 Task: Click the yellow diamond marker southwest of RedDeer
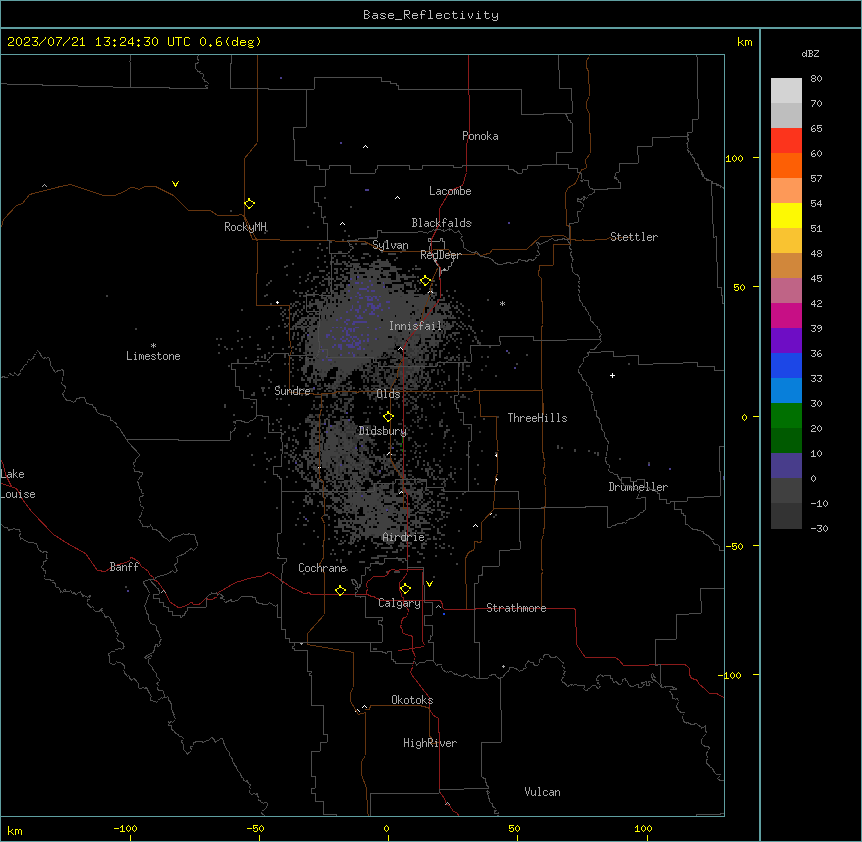coord(426,281)
